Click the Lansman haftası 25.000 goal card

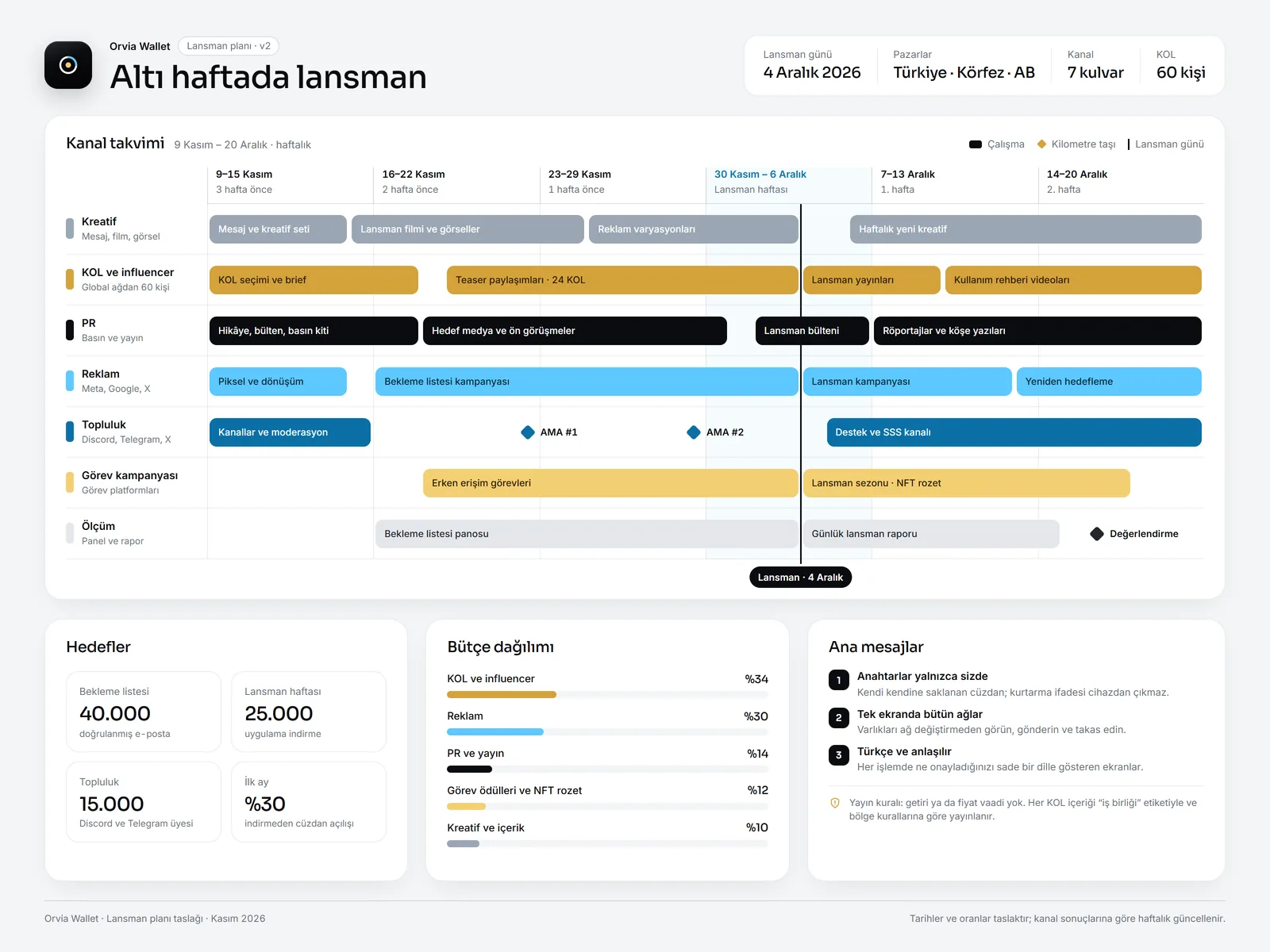click(x=309, y=712)
